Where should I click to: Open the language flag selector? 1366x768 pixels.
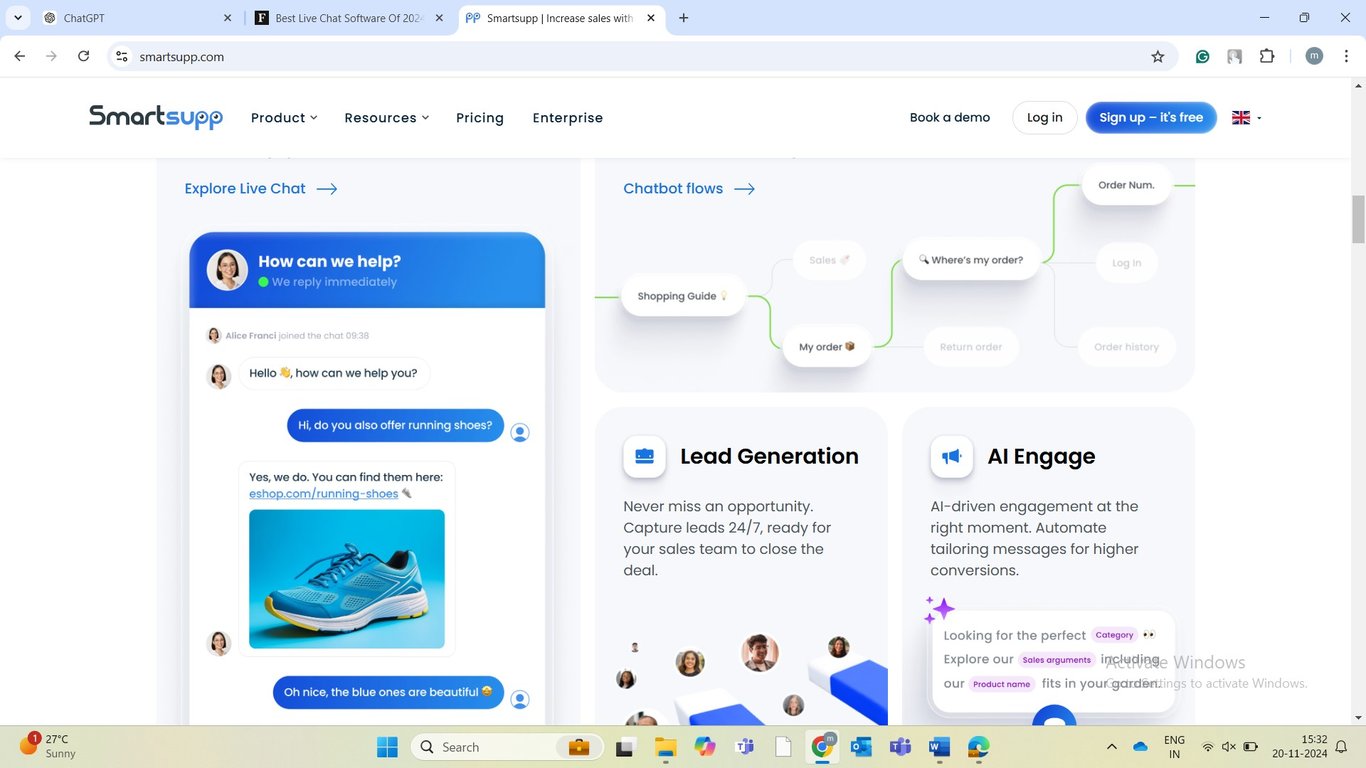point(1241,117)
